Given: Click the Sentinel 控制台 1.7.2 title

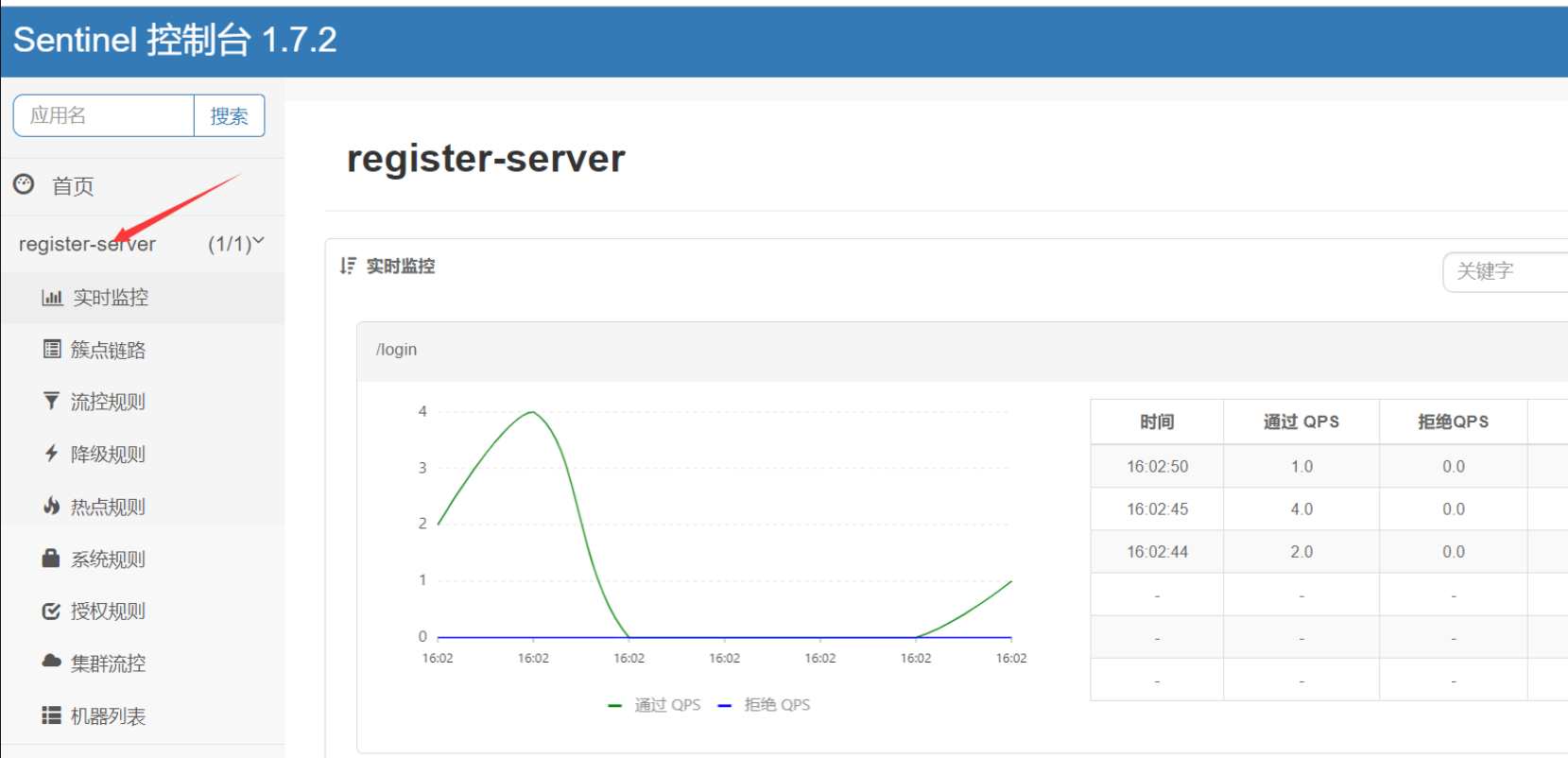Looking at the screenshot, I should 175,40.
